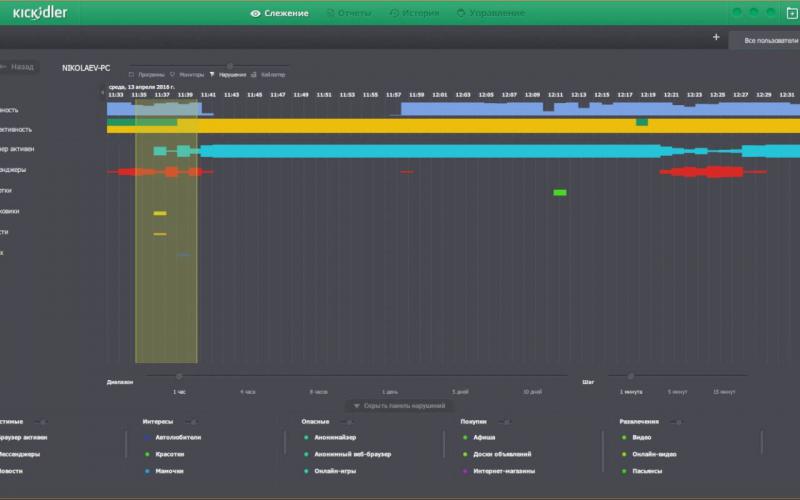The height and width of the screenshot is (500, 800).
Task: Open the Все пользователи tab
Action: point(770,40)
